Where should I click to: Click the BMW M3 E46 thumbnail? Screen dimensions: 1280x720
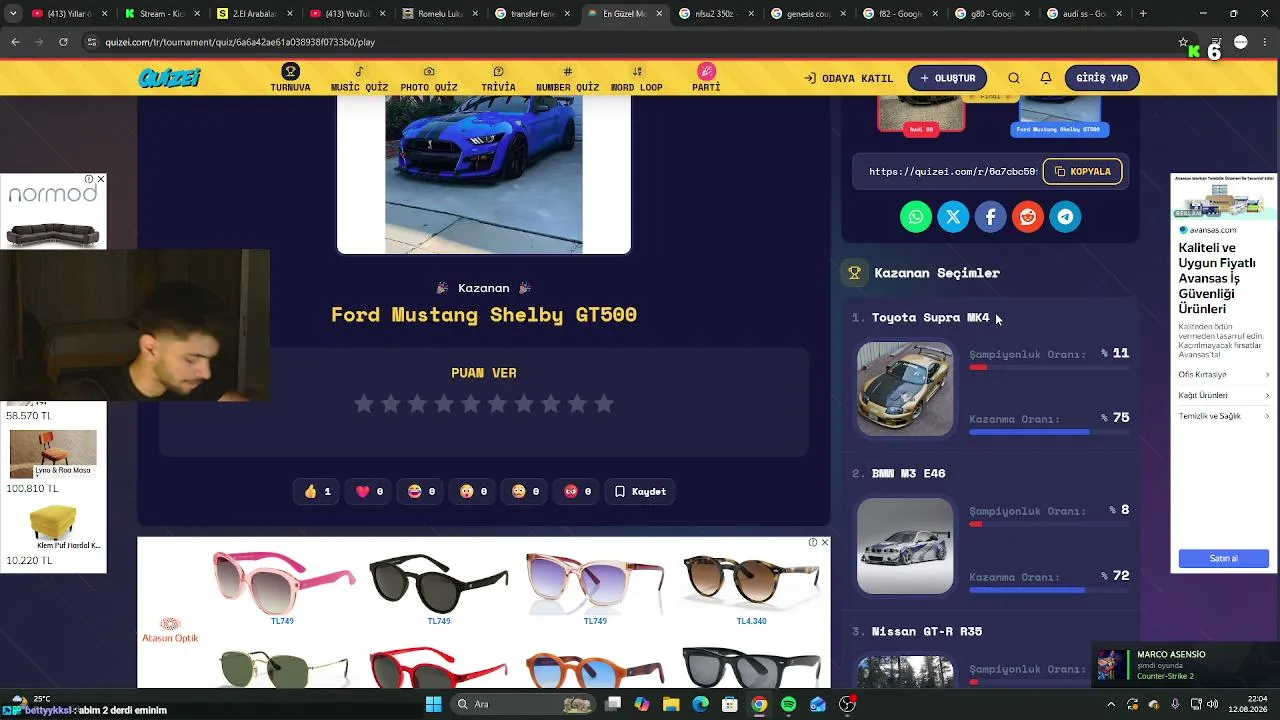click(x=905, y=546)
